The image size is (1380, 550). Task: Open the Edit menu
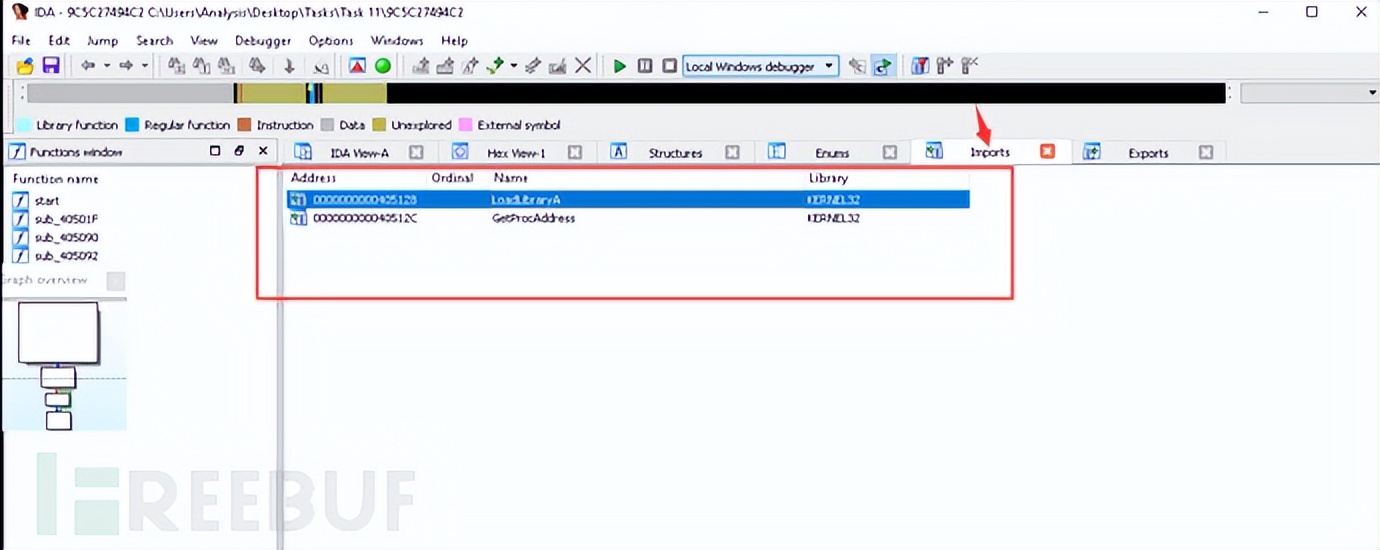pyautogui.click(x=59, y=41)
